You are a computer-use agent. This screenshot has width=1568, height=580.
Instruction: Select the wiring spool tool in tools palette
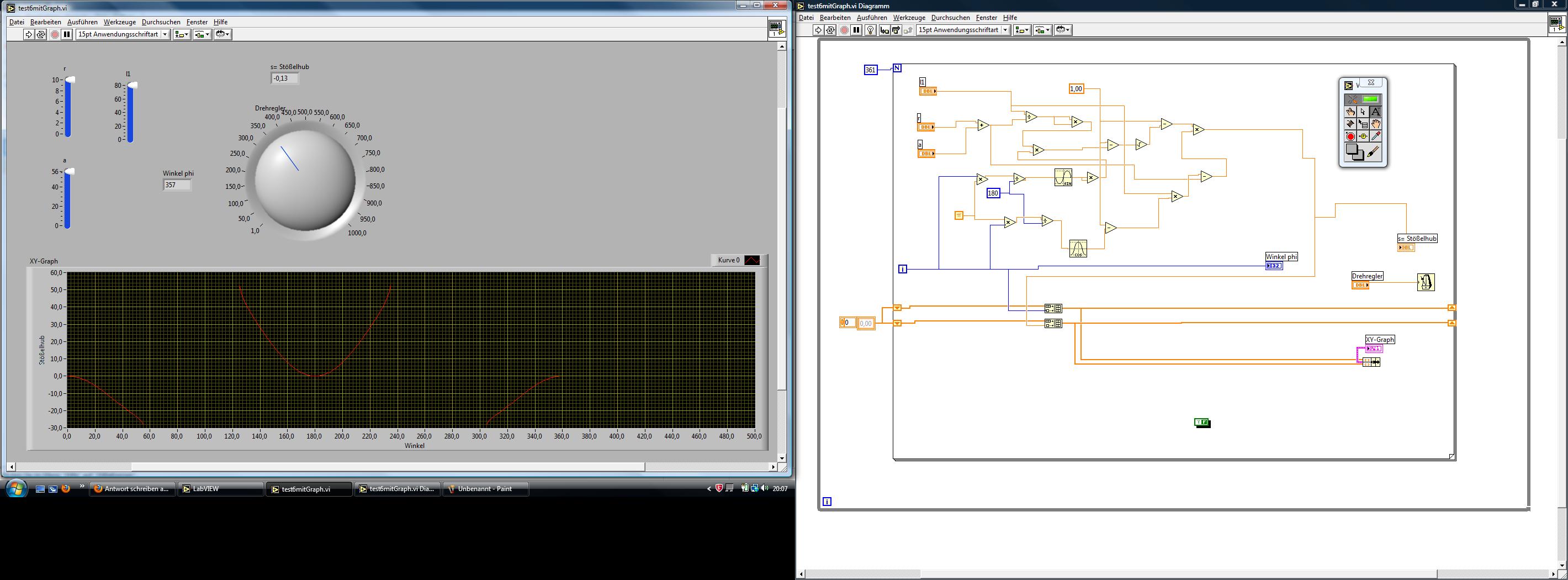click(x=1350, y=124)
